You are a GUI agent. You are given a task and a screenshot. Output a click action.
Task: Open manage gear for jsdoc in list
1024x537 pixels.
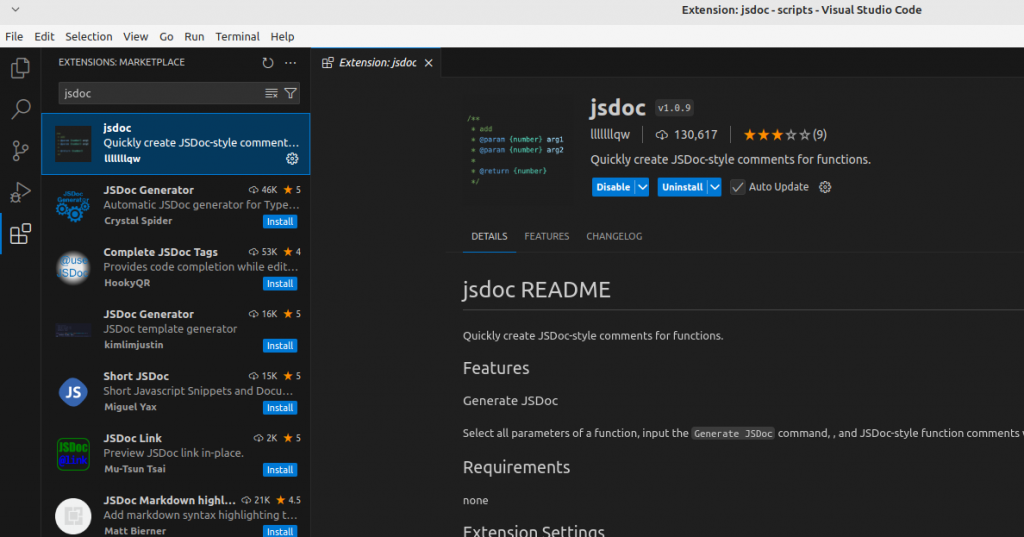click(292, 159)
